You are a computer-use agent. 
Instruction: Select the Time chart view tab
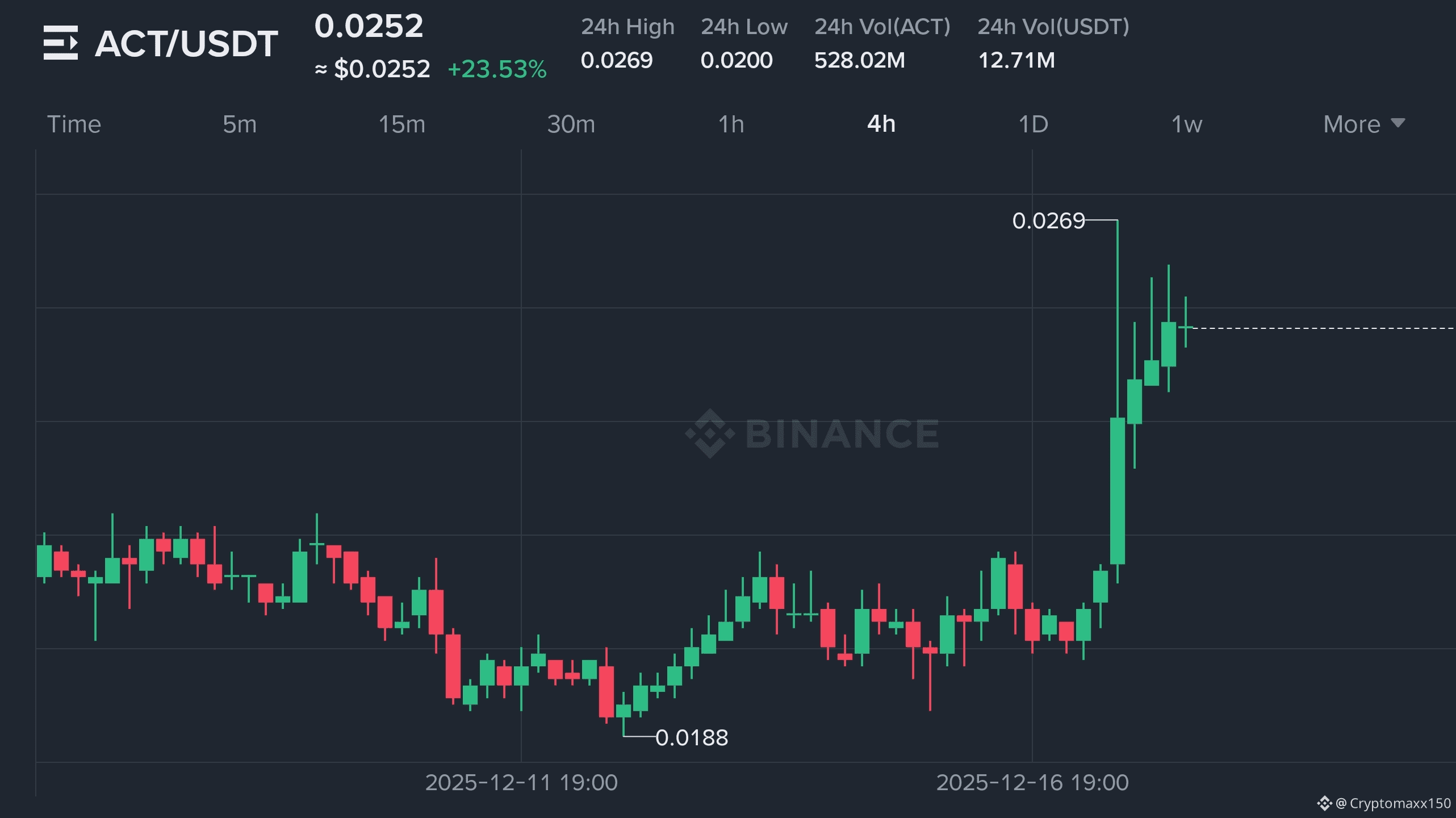pyautogui.click(x=74, y=124)
